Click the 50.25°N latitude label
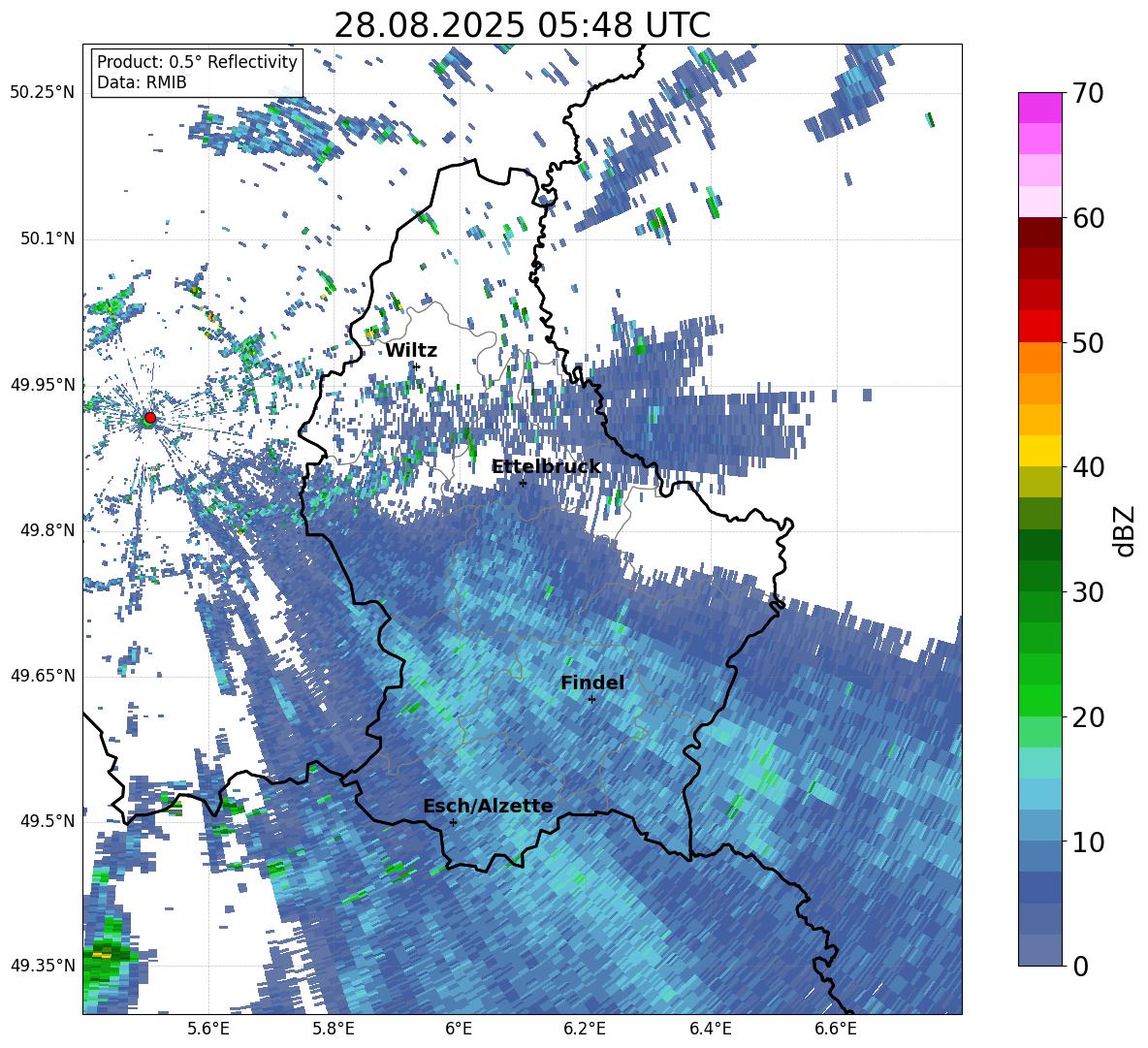1148x1048 pixels. point(43,93)
